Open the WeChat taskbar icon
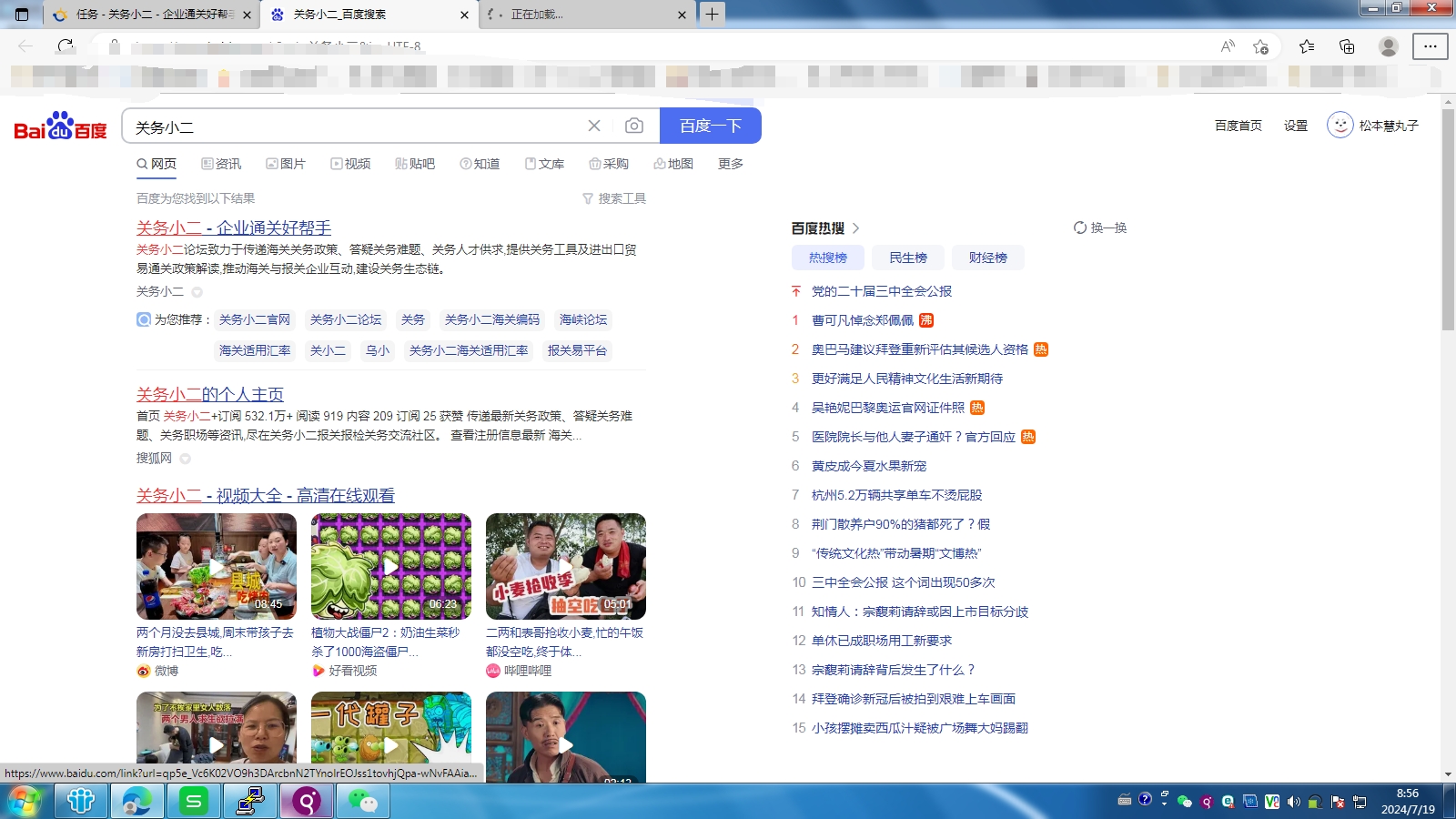 pyautogui.click(x=363, y=801)
